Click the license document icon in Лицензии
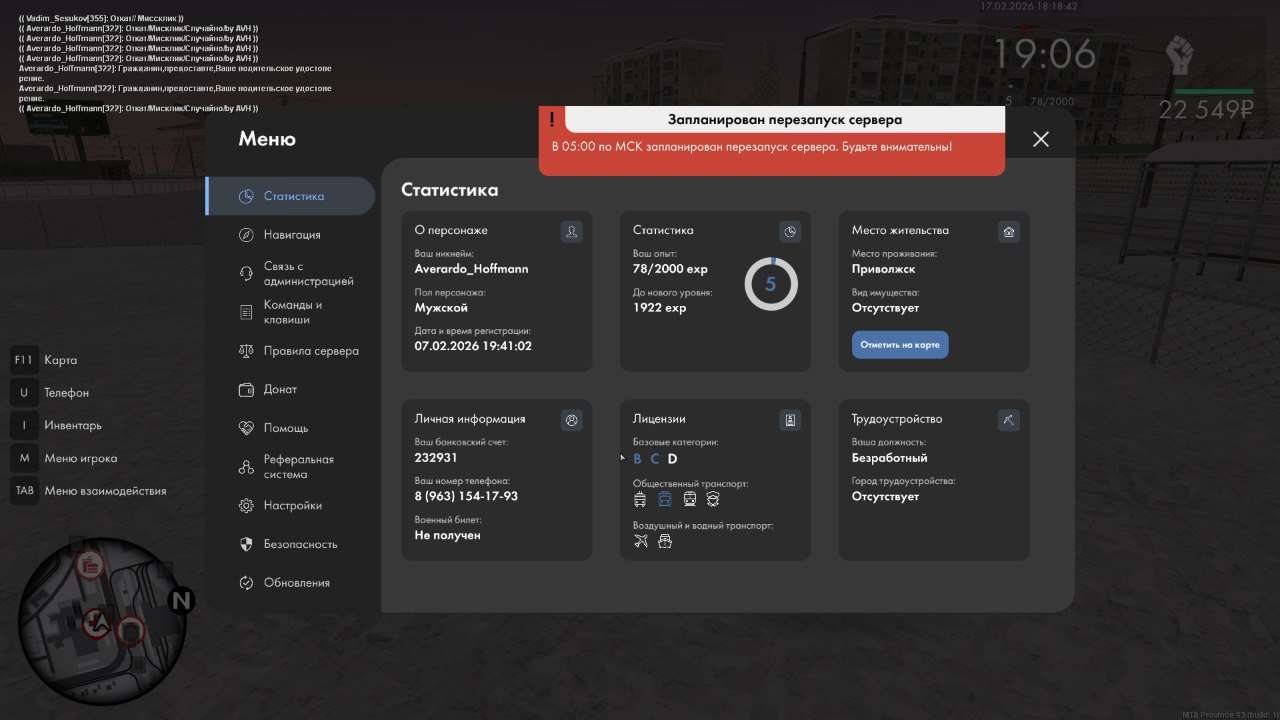 click(790, 421)
